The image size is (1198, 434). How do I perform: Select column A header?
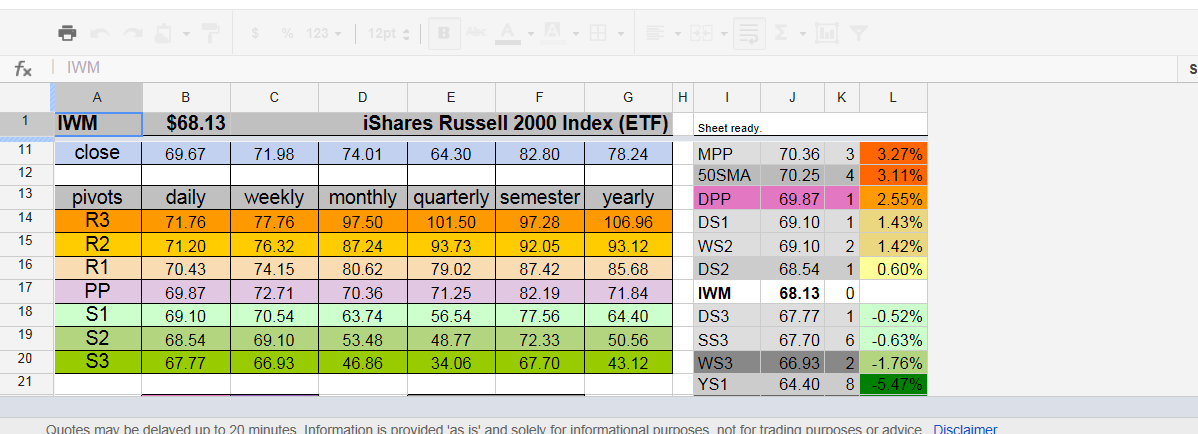pyautogui.click(x=97, y=97)
